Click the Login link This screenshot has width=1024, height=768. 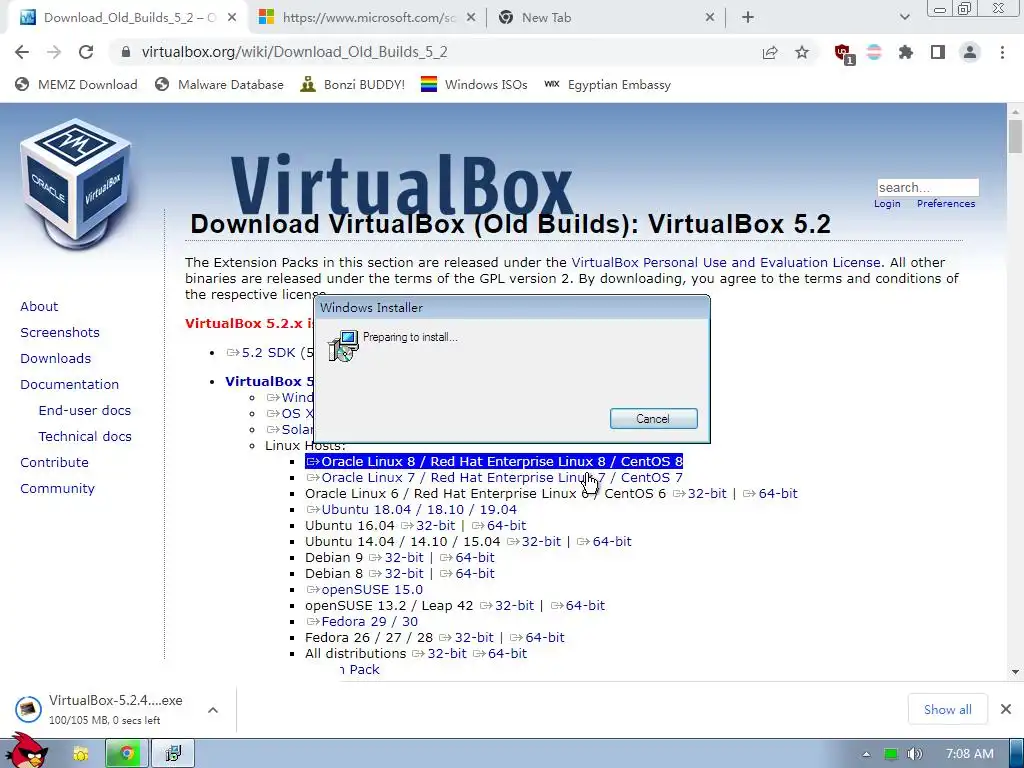click(x=887, y=204)
